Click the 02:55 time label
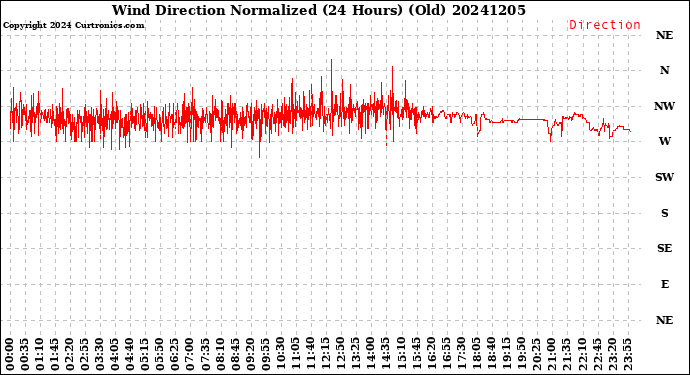The height and width of the screenshot is (375, 690). pos(85,354)
